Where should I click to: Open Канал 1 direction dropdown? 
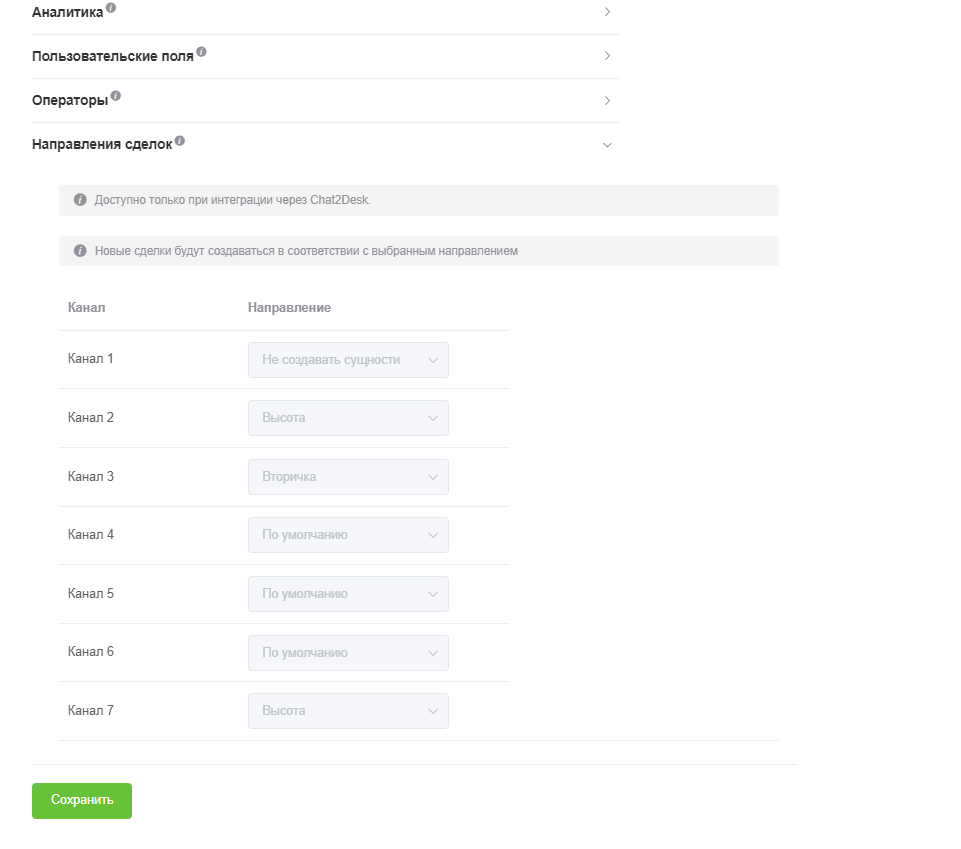tap(348, 360)
